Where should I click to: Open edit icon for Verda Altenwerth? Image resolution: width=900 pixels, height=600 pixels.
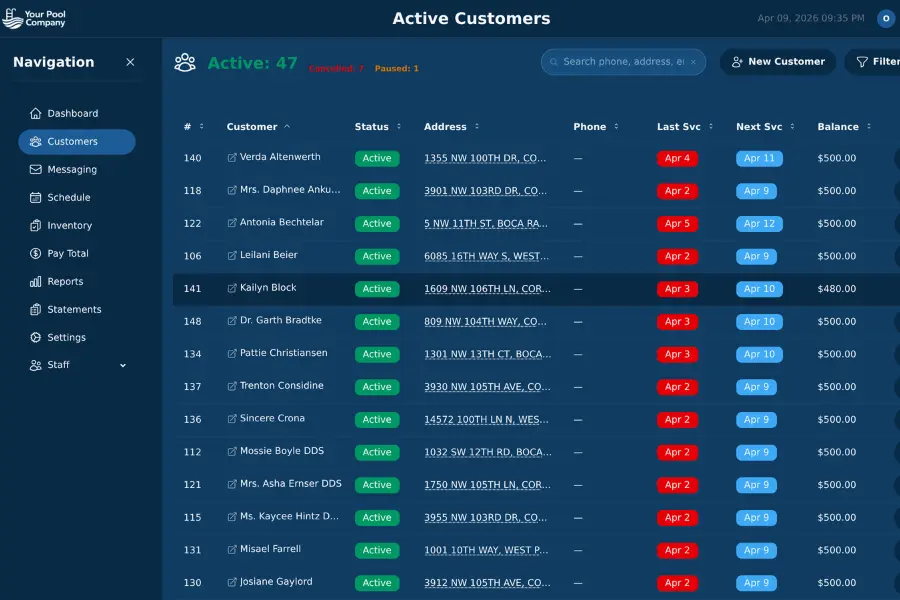[232, 158]
